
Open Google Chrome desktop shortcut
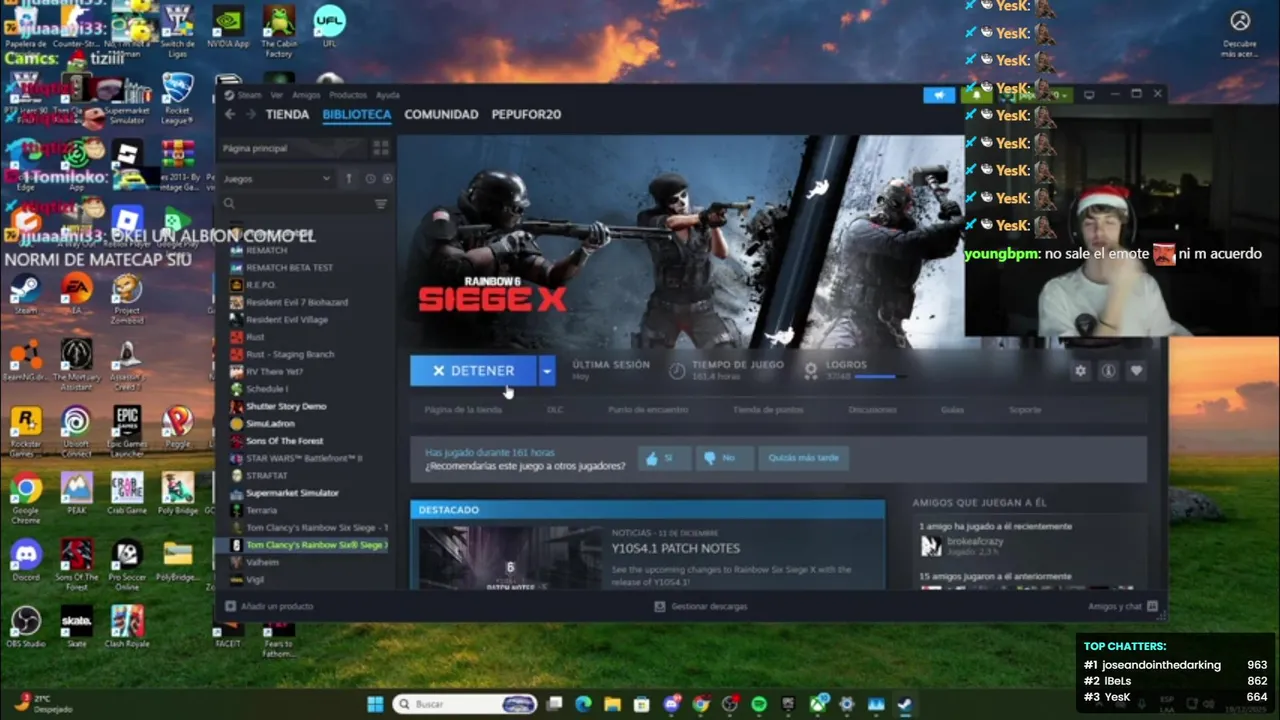coord(27,494)
